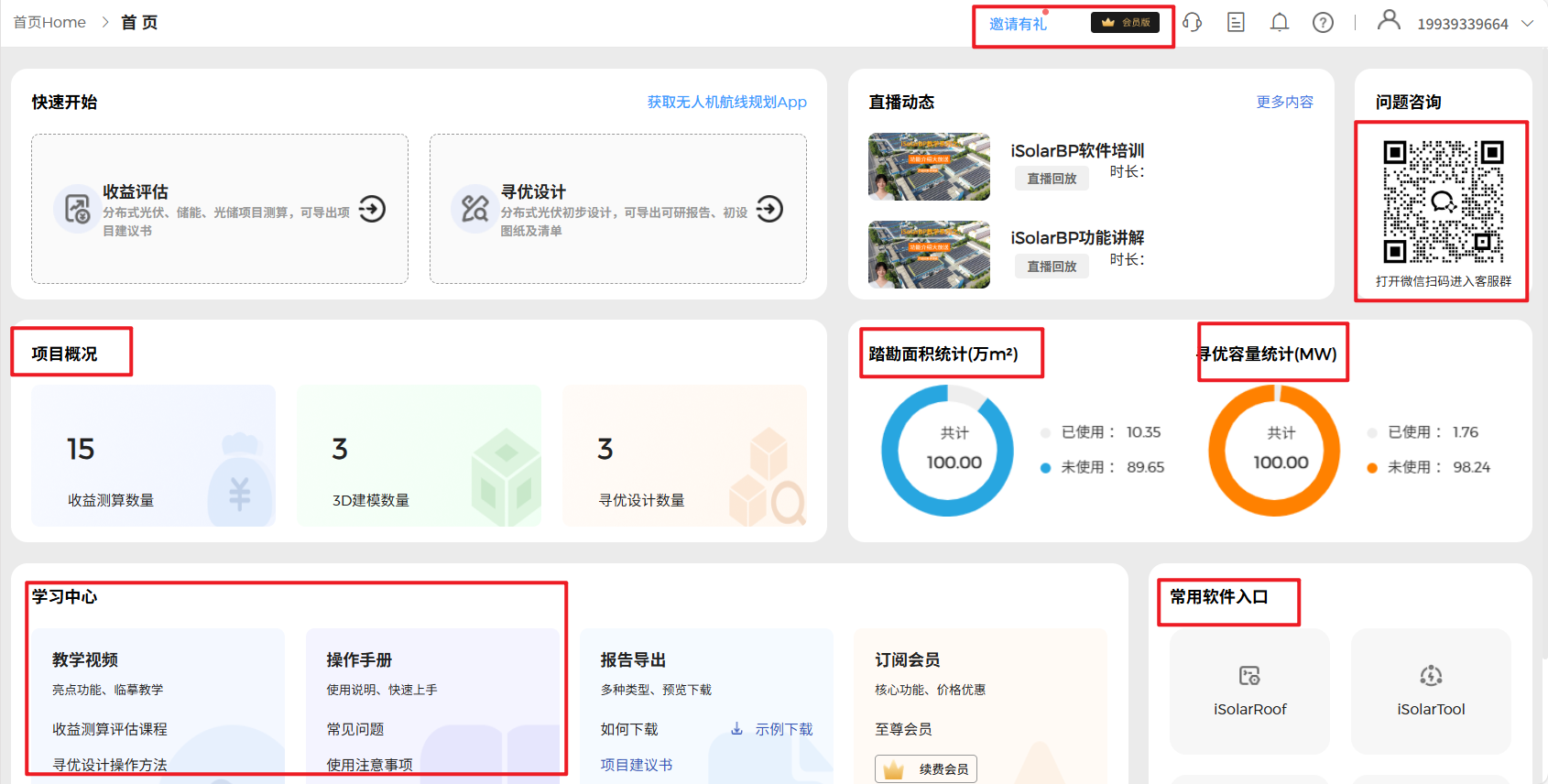Screen dimensions: 1548x784
Task: Click the arrow icon on 收益评估 card
Action: (372, 209)
